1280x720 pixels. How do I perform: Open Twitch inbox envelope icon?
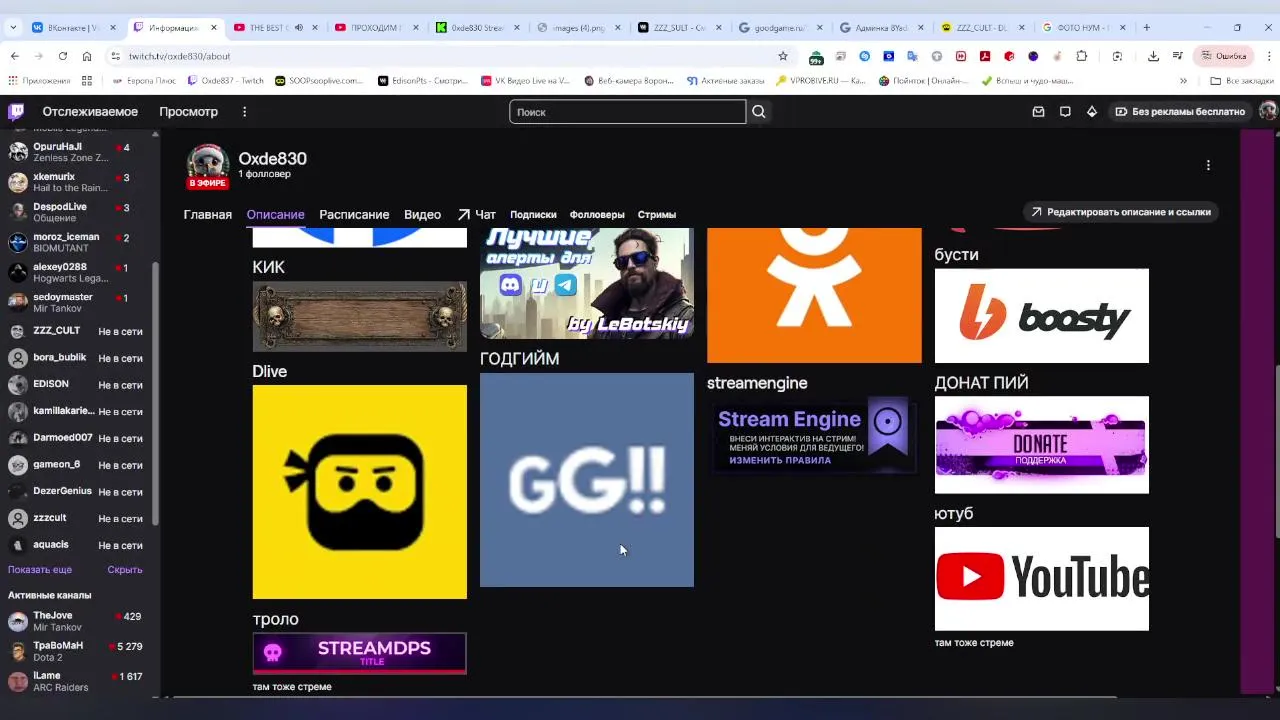point(1038,112)
